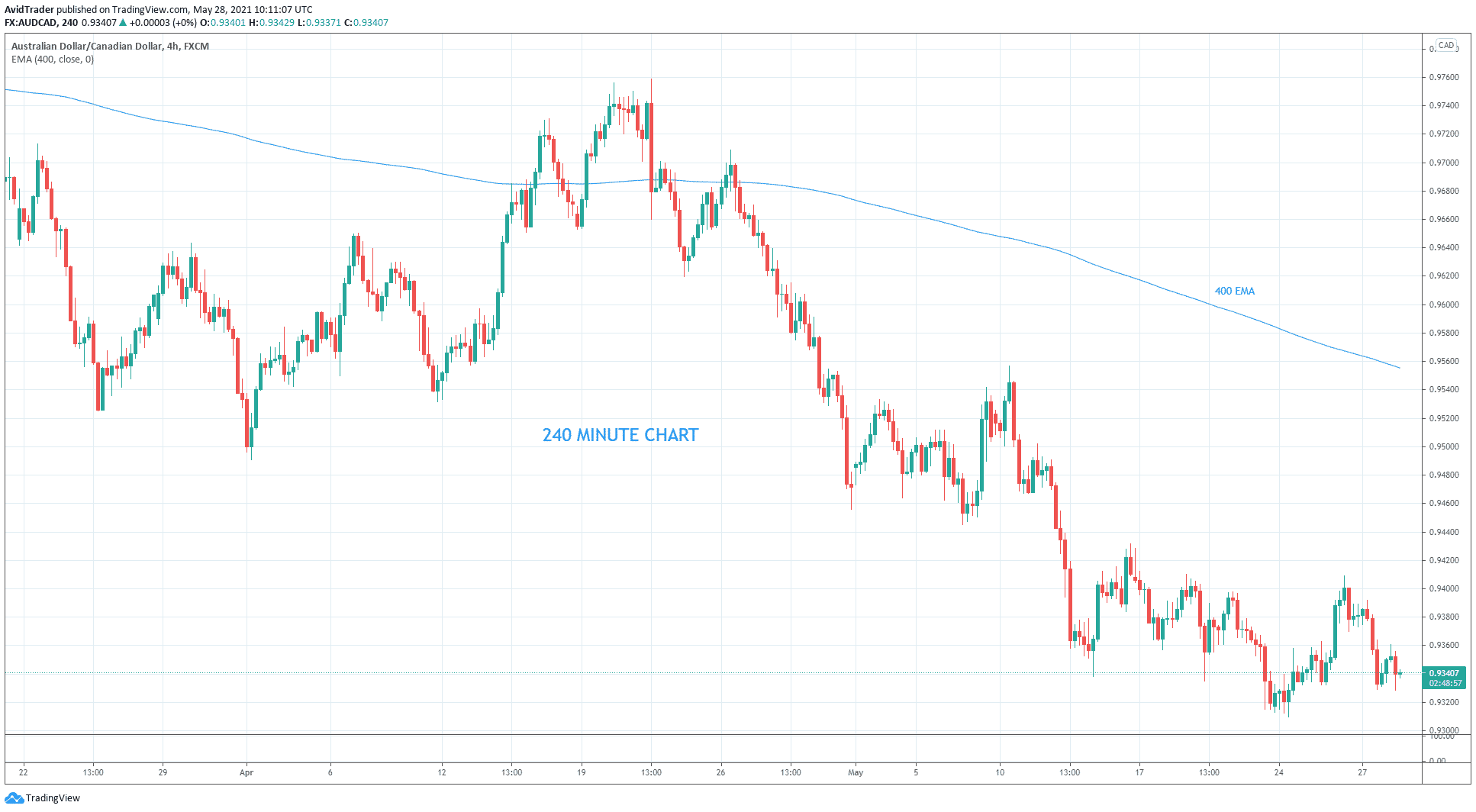
Task: Click the TradingView text link
Action: pos(53,798)
